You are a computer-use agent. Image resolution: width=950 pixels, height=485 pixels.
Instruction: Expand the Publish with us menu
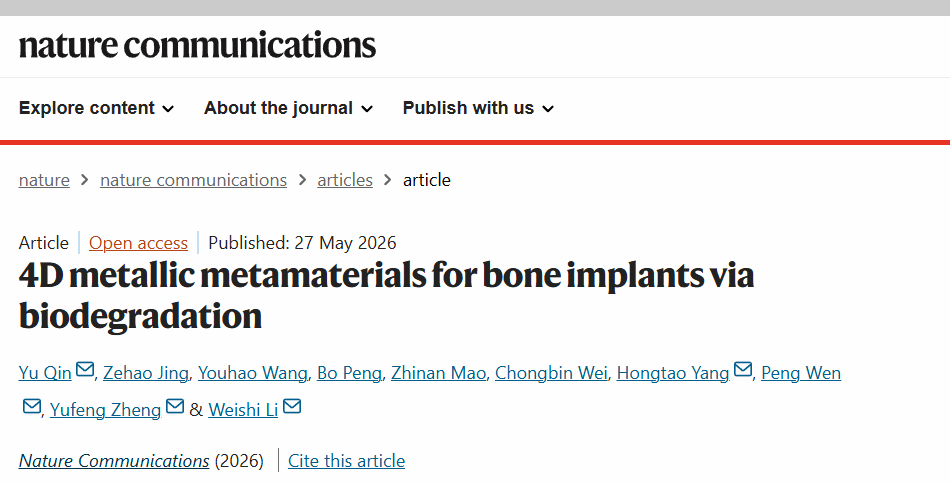pos(479,108)
